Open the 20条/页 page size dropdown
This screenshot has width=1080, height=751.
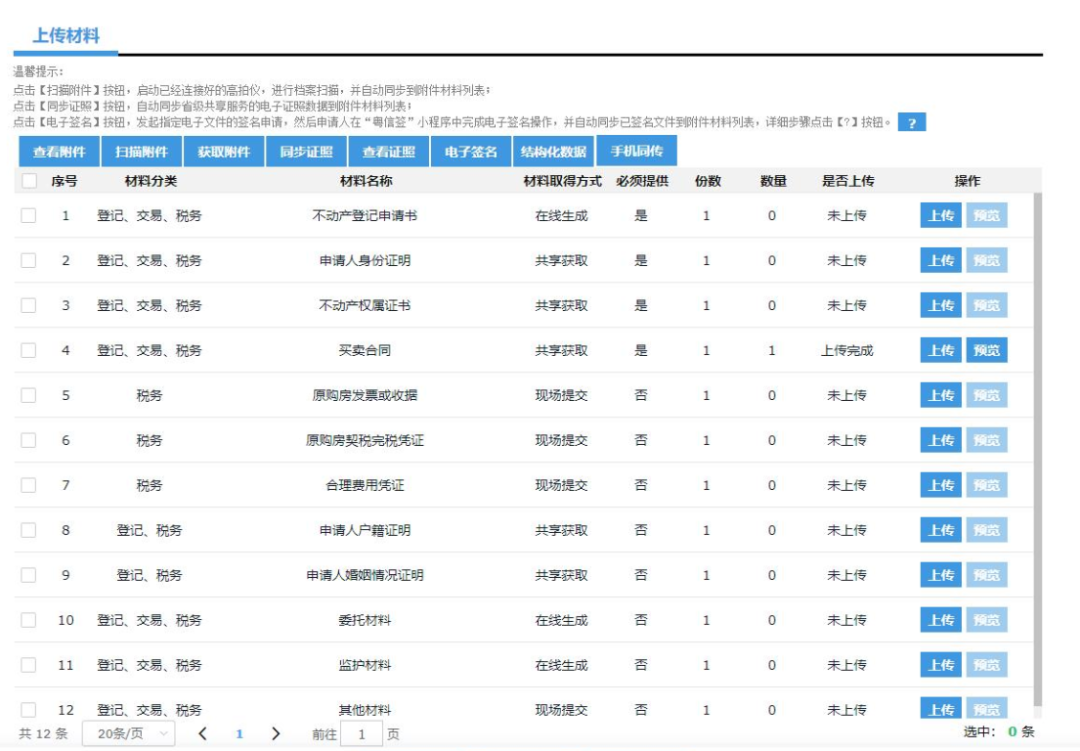pyautogui.click(x=128, y=734)
